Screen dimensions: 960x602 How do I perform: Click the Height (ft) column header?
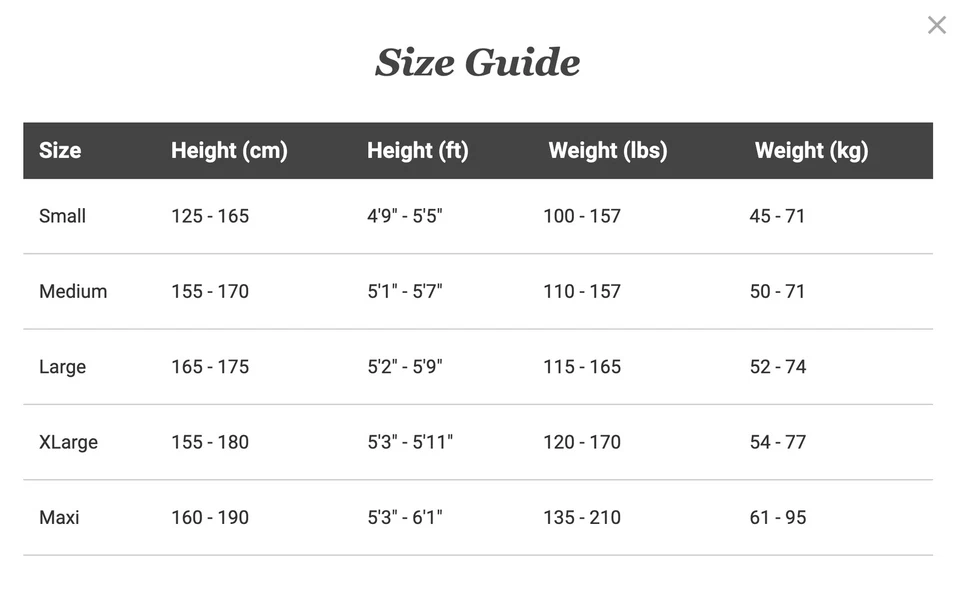tap(417, 151)
